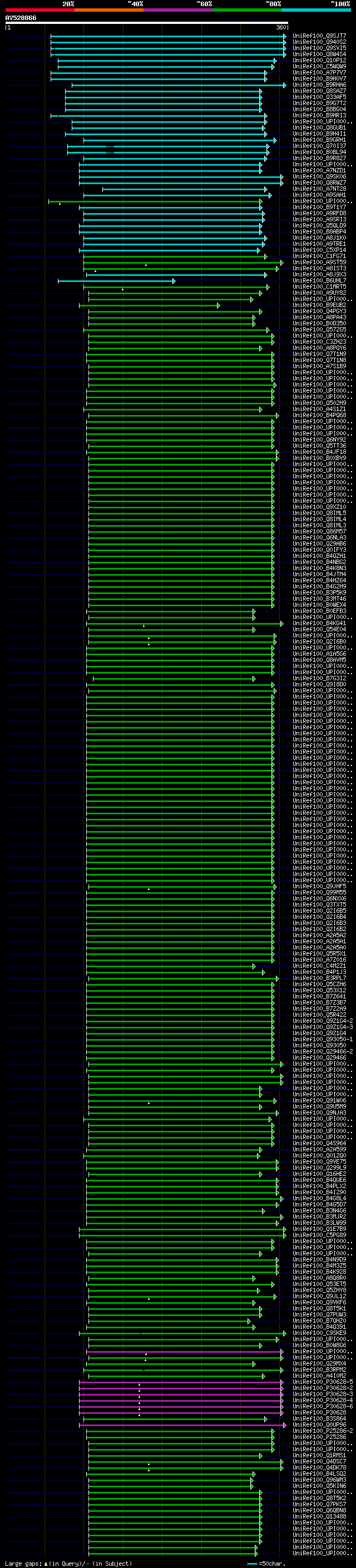Select label UniRef100_Q53ET5
Viewport: 356px width, 1568px height.
[319, 1284]
